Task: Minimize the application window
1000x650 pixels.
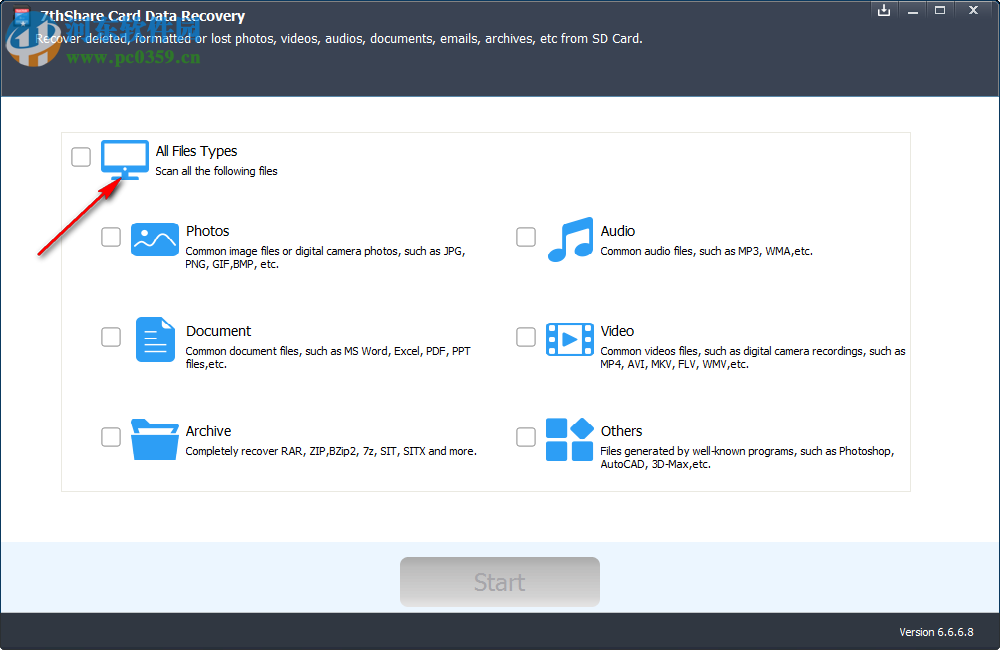Action: tap(913, 10)
